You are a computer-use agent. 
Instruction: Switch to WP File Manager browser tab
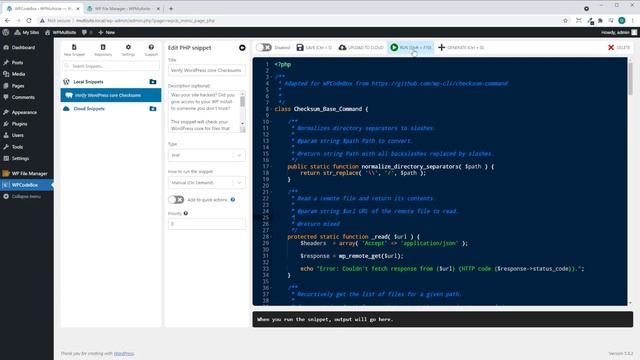(x=122, y=9)
